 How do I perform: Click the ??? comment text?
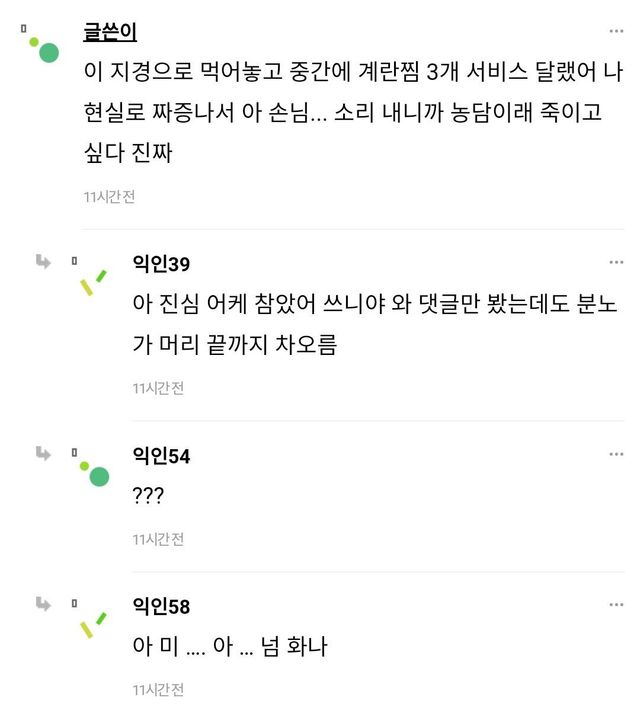tap(148, 498)
